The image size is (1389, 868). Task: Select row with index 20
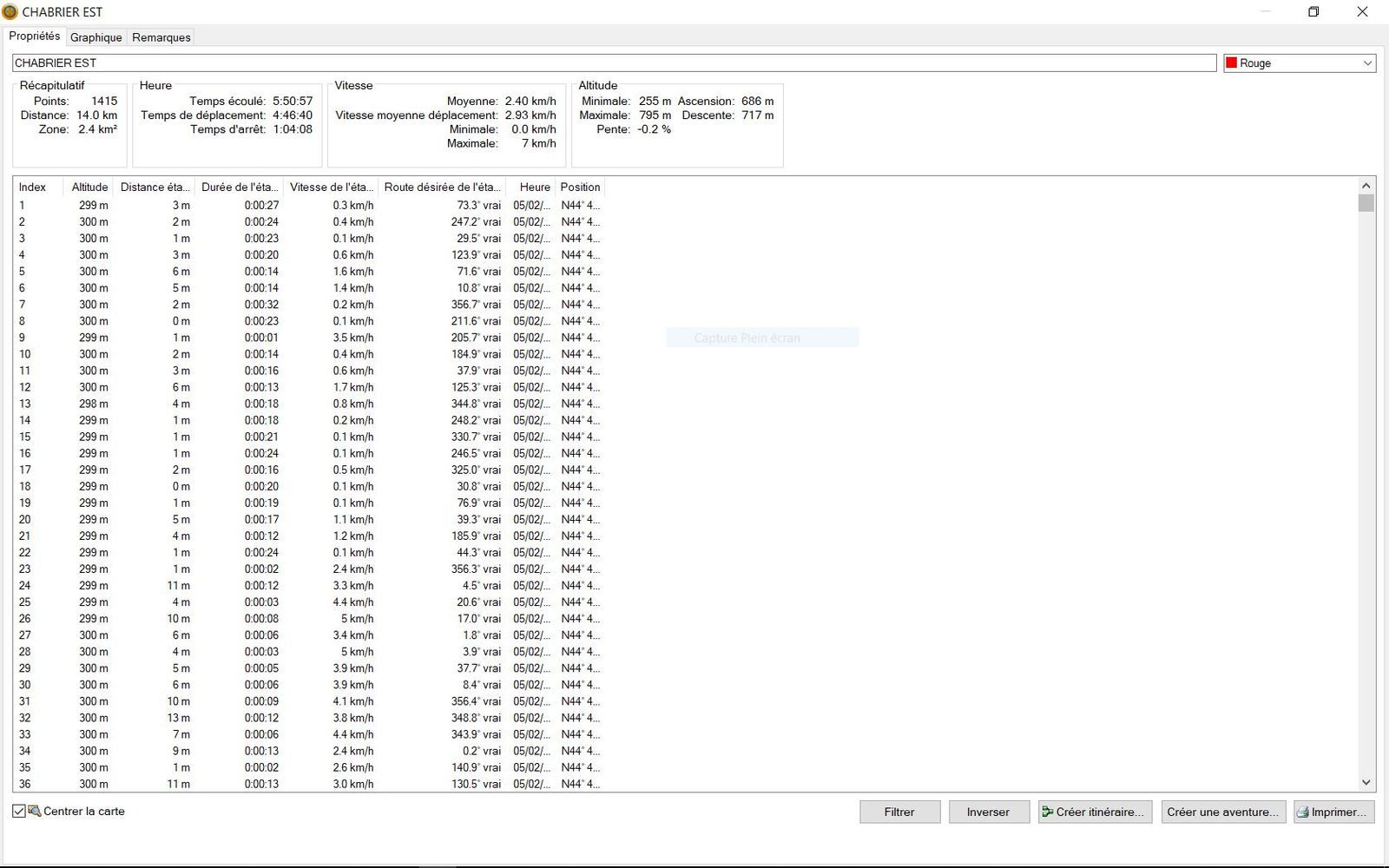[x=309, y=519]
